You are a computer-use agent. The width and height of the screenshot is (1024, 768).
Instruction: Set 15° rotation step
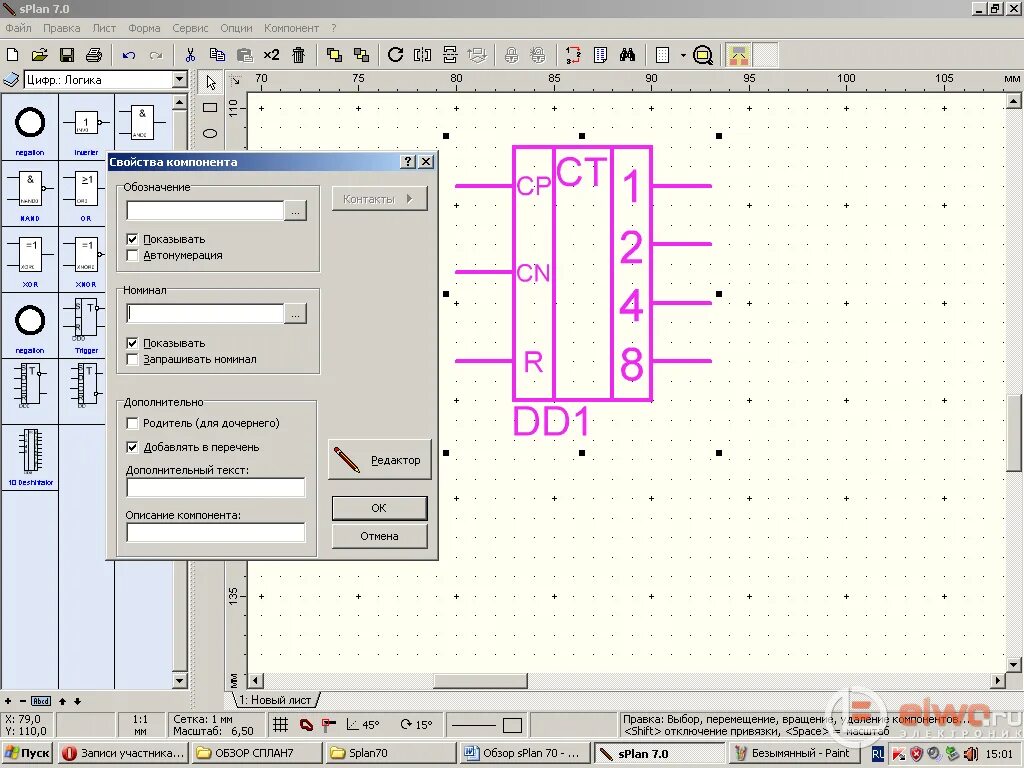click(416, 724)
